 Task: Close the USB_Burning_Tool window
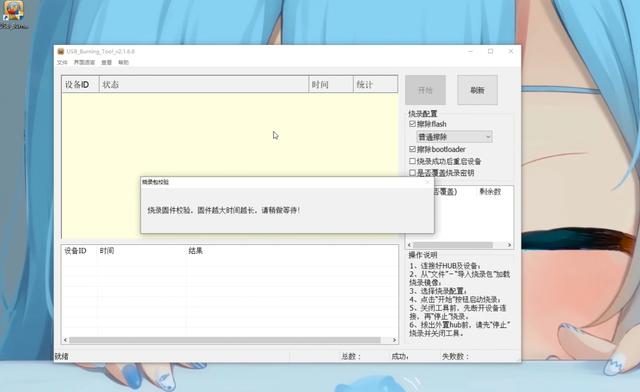point(511,51)
